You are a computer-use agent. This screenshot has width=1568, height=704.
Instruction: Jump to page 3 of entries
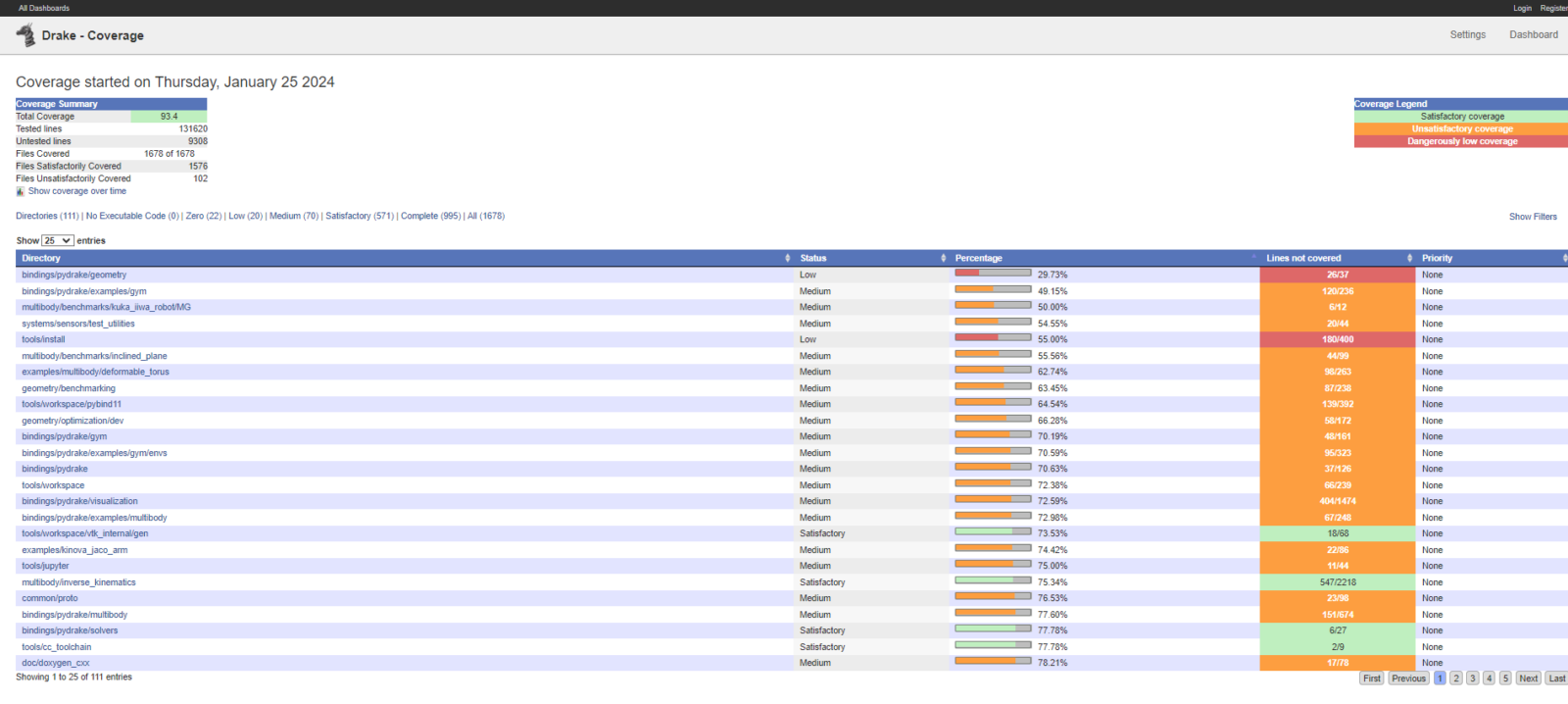pyautogui.click(x=1472, y=679)
